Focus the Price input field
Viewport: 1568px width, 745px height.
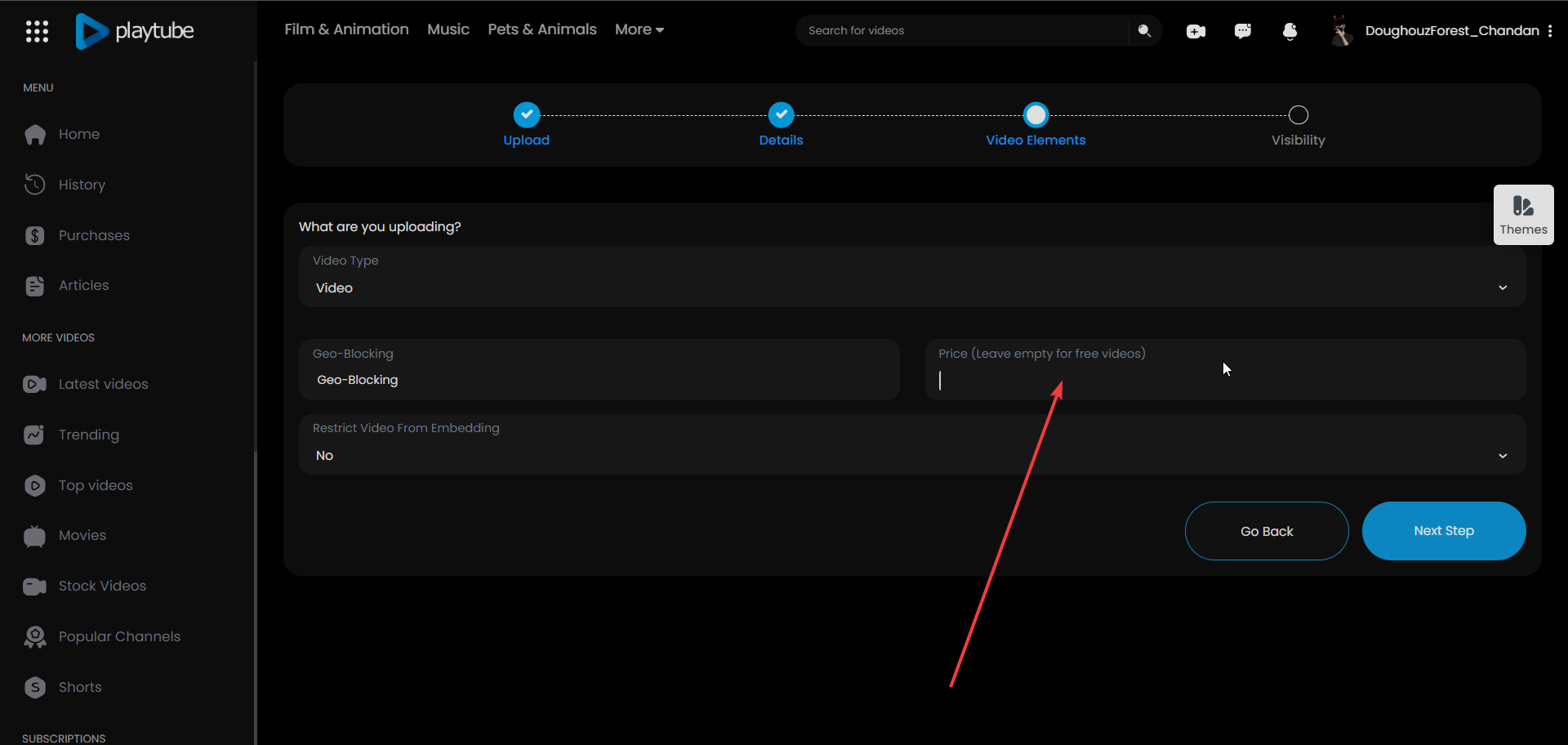[x=1225, y=381]
